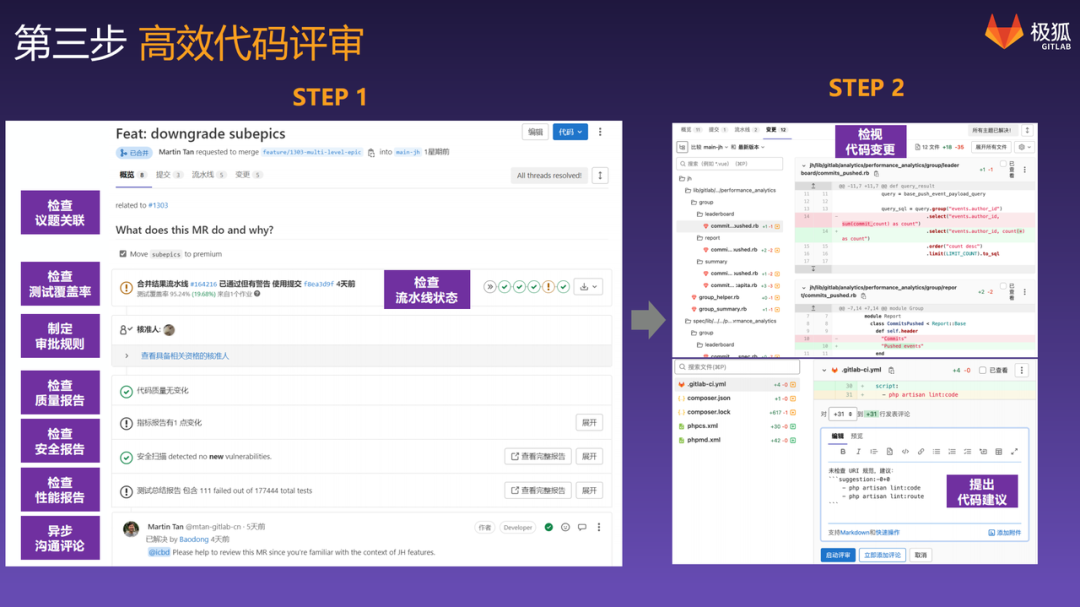Insert a table via the editor toolbar
Image resolution: width=1080 pixels, height=607 pixels.
[x=998, y=452]
